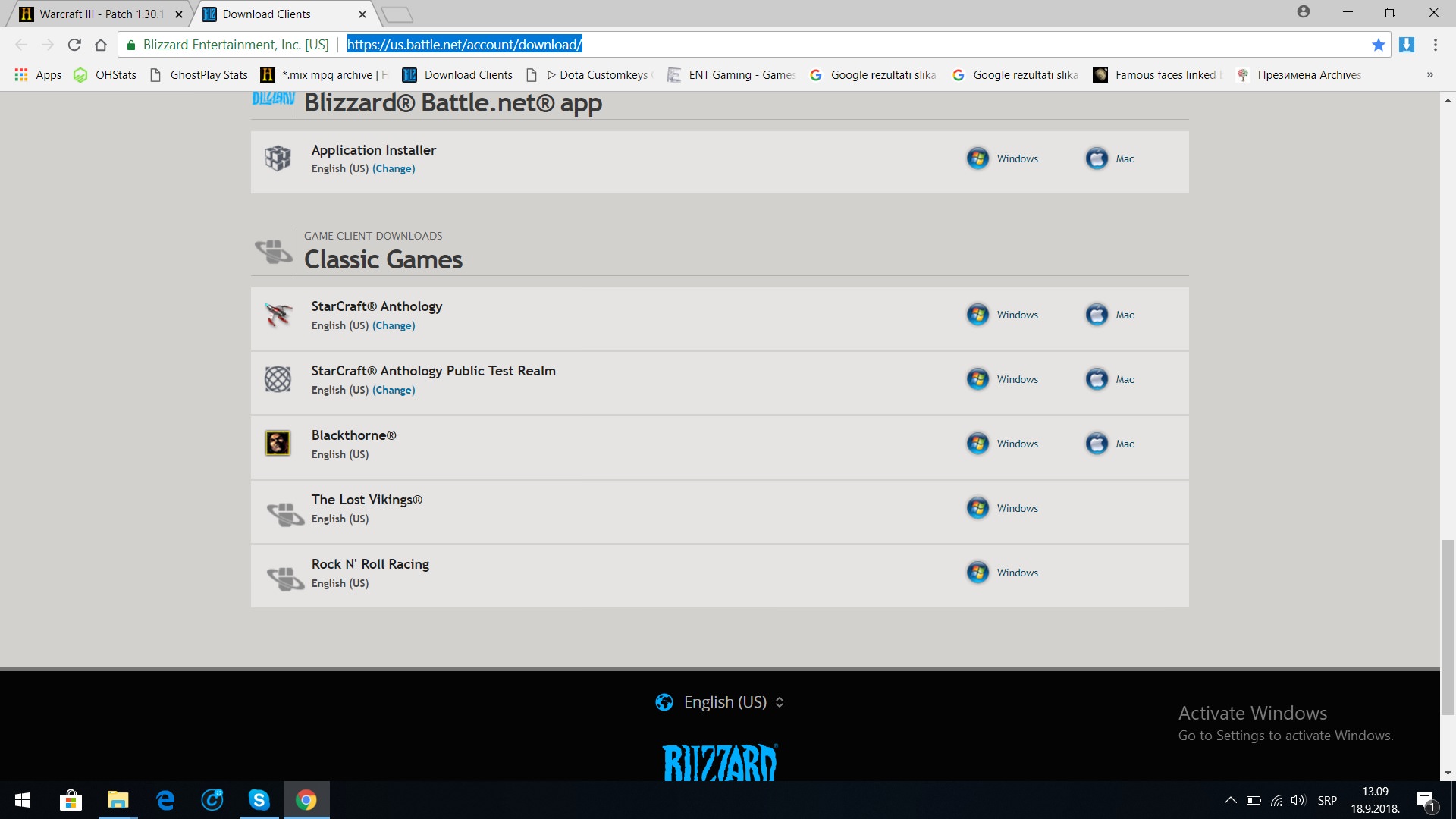Open a new browser tab
1456x819 pixels.
(397, 14)
